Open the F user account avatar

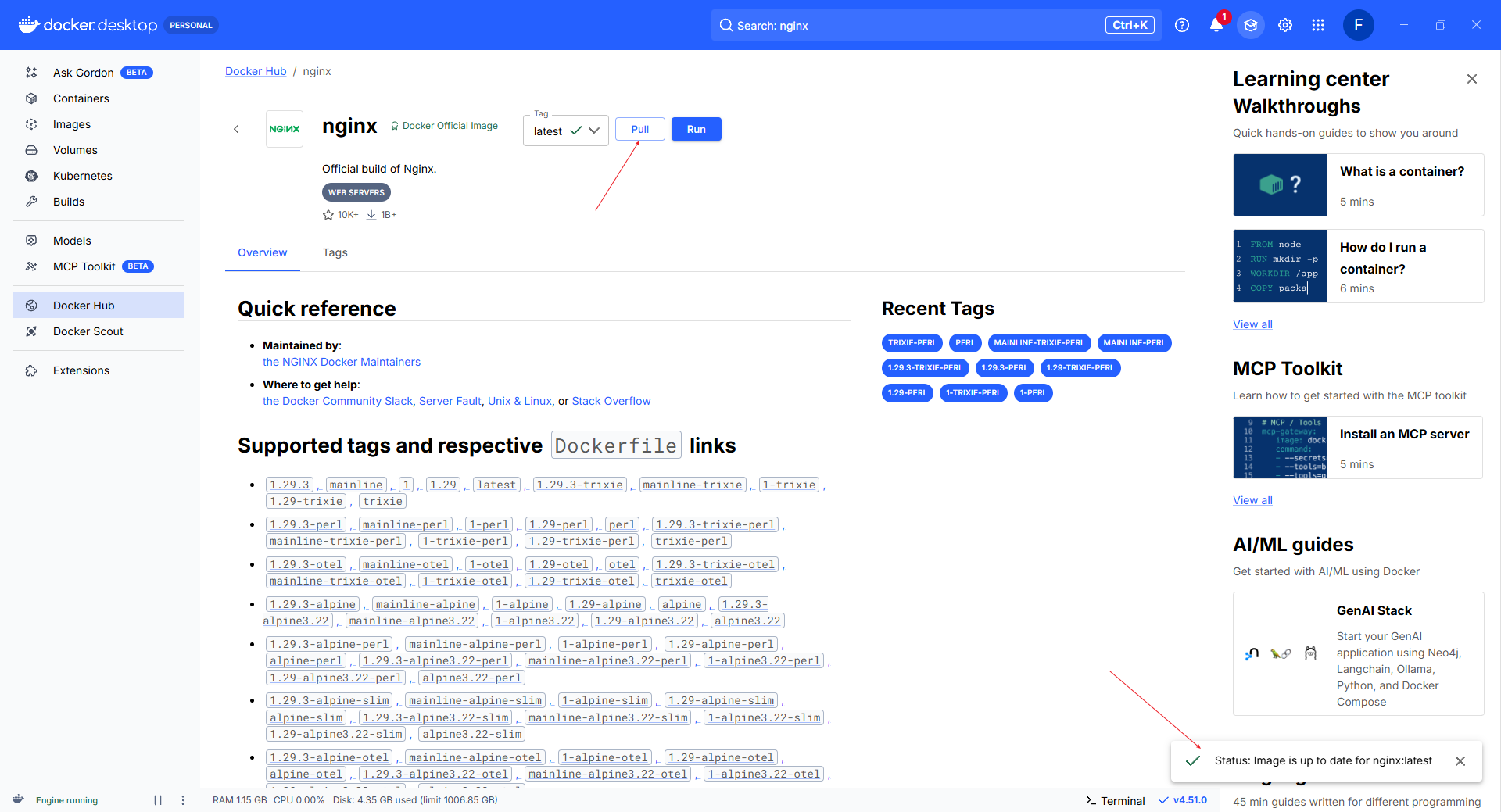(x=1359, y=25)
